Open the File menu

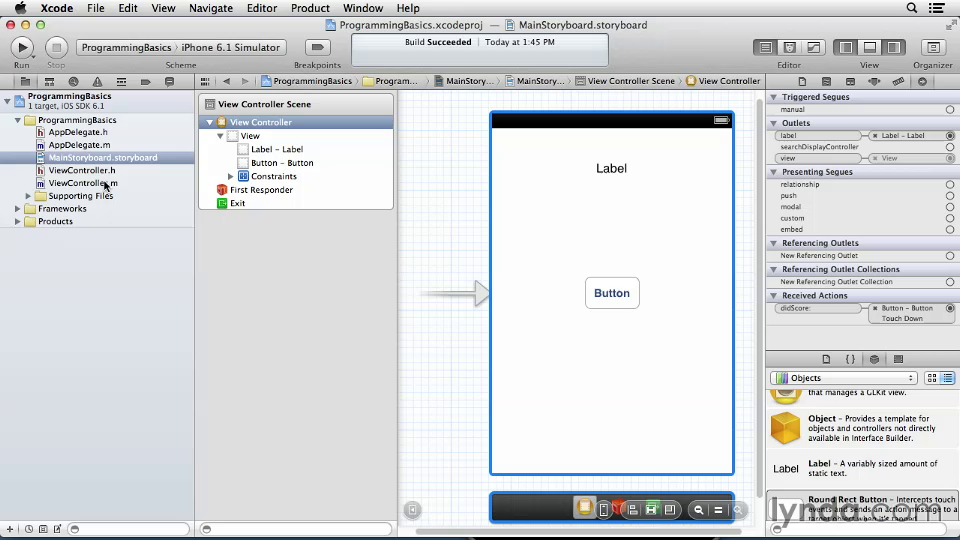coord(96,8)
